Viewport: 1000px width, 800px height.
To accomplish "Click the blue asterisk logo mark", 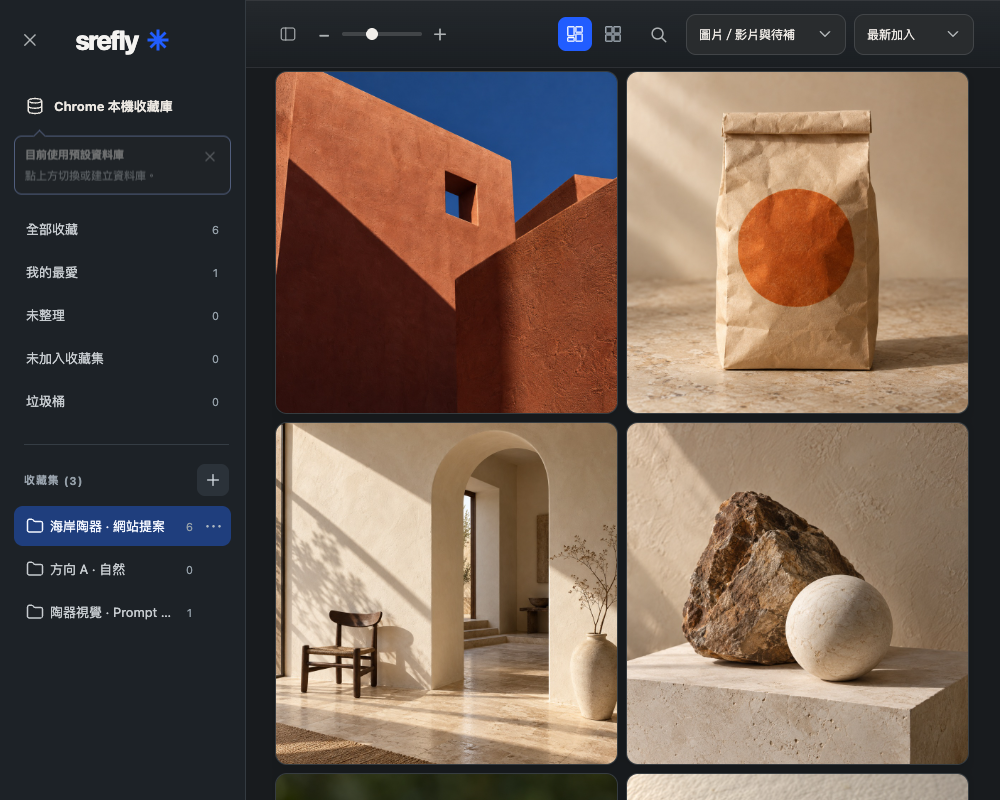I will [158, 40].
